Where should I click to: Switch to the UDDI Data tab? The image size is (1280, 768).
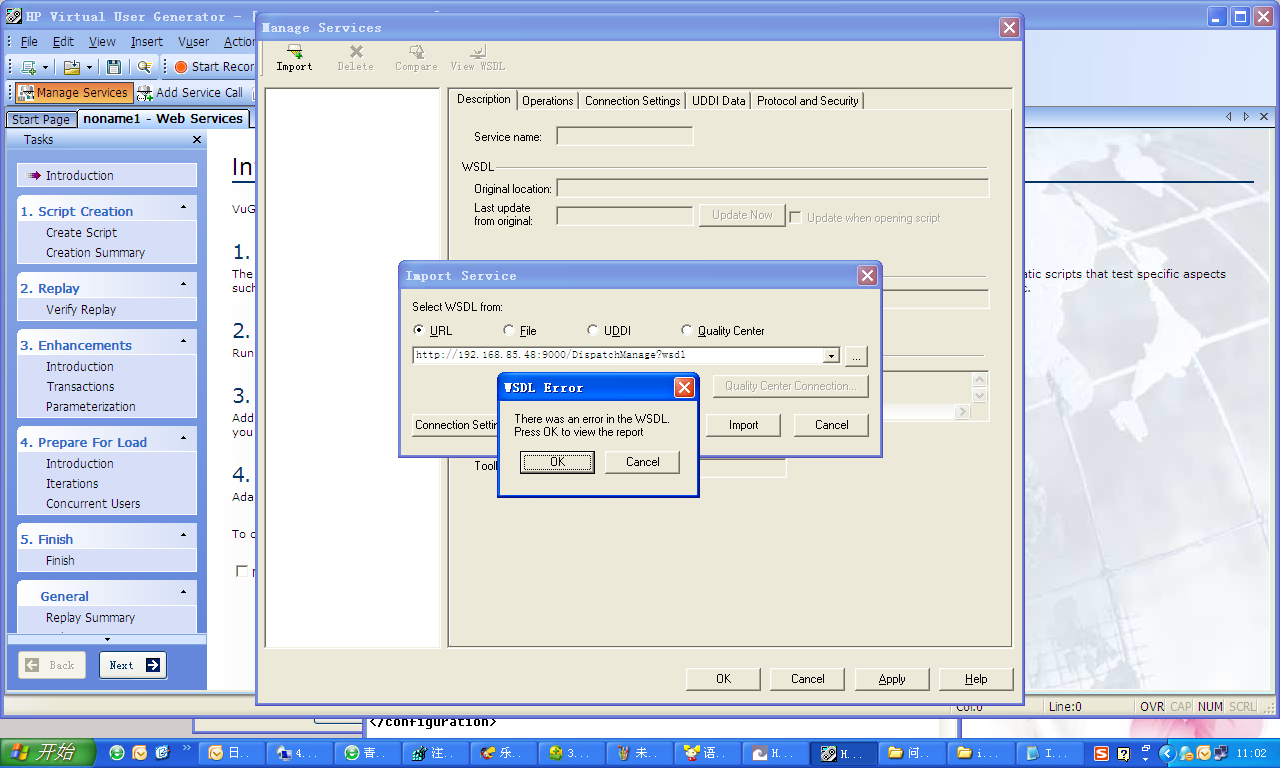(719, 101)
